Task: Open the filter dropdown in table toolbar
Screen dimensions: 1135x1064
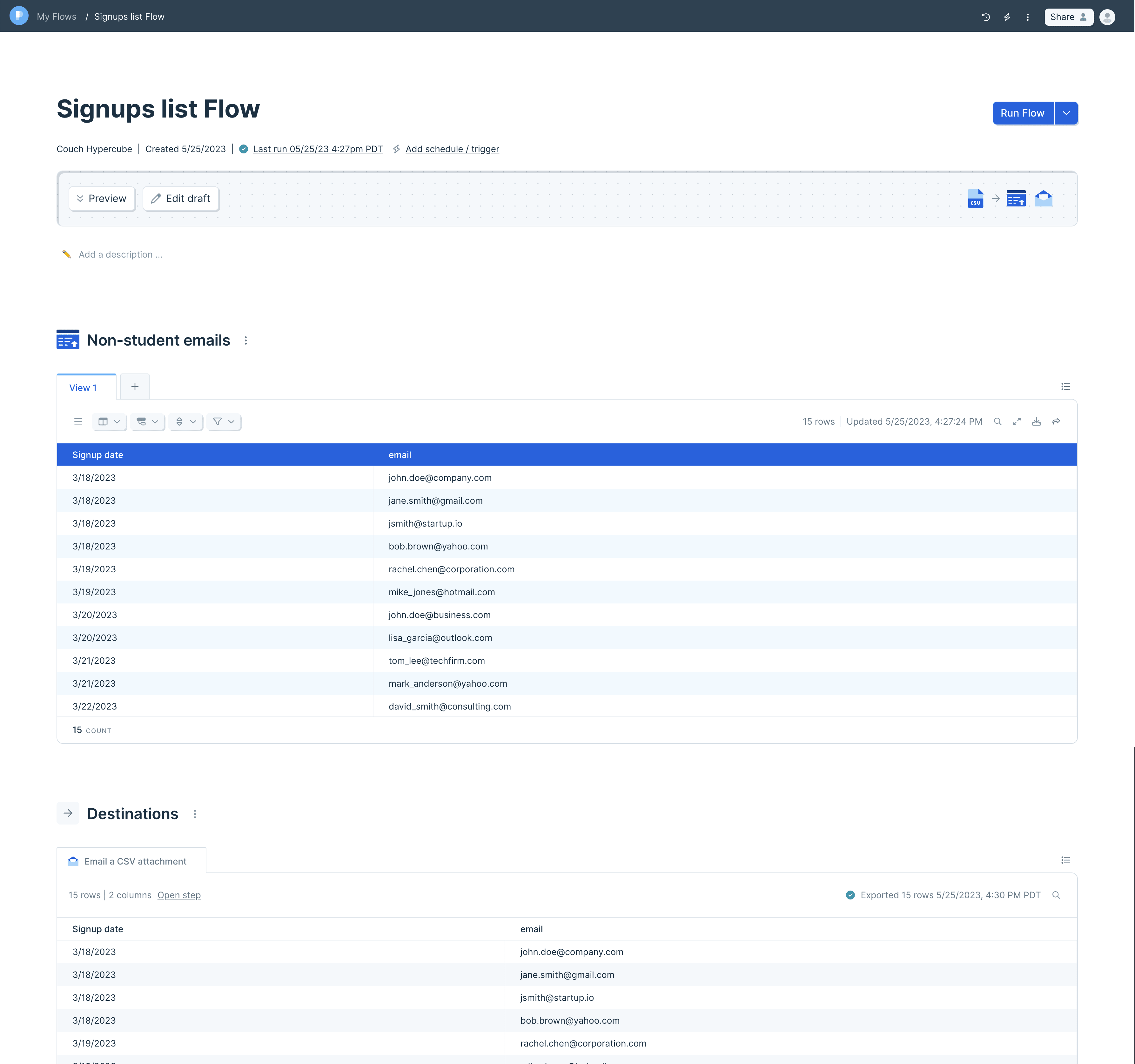Action: 223,421
